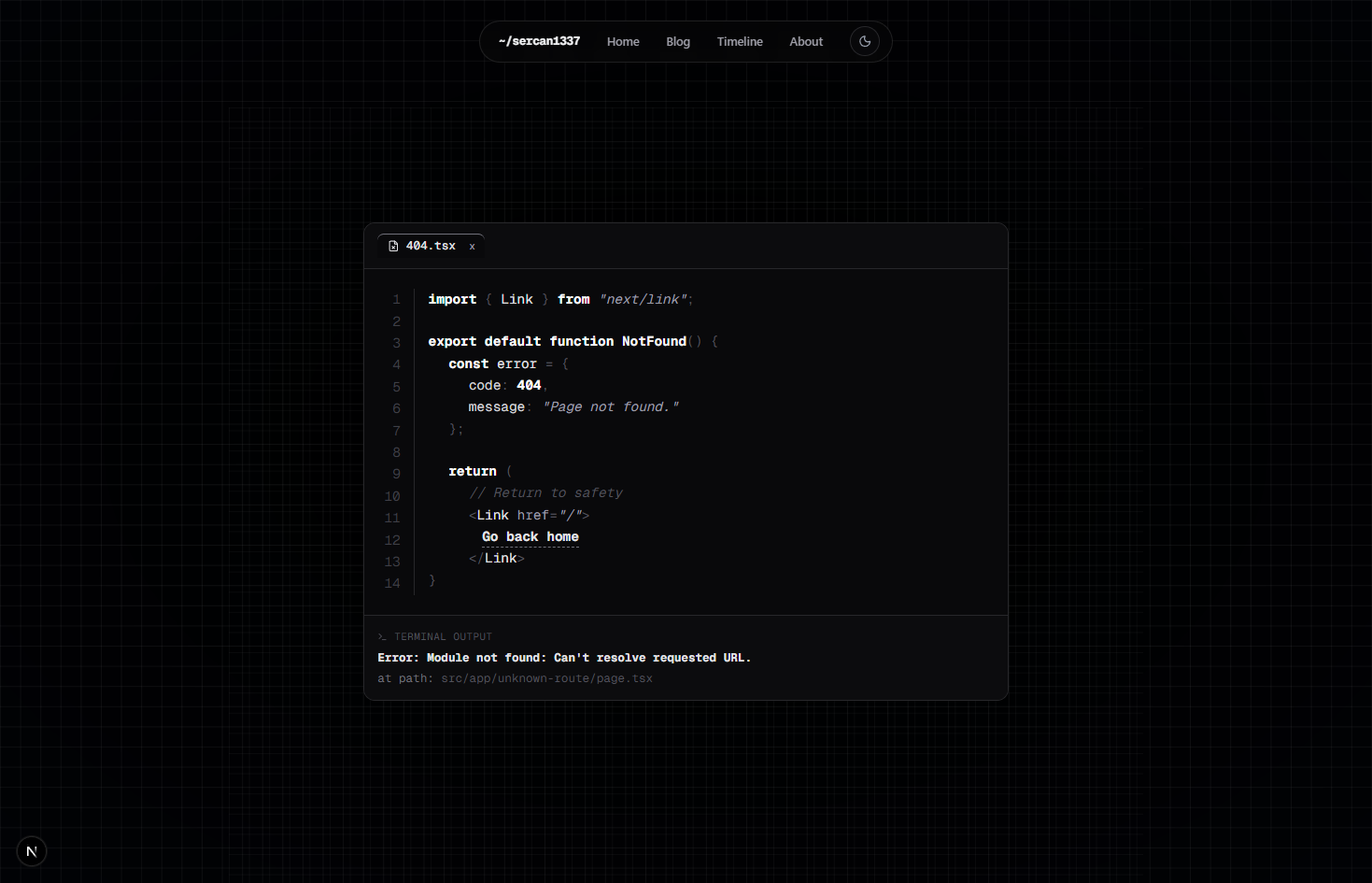Click the return keyword on line 9
Image resolution: width=1372 pixels, height=883 pixels.
[473, 471]
